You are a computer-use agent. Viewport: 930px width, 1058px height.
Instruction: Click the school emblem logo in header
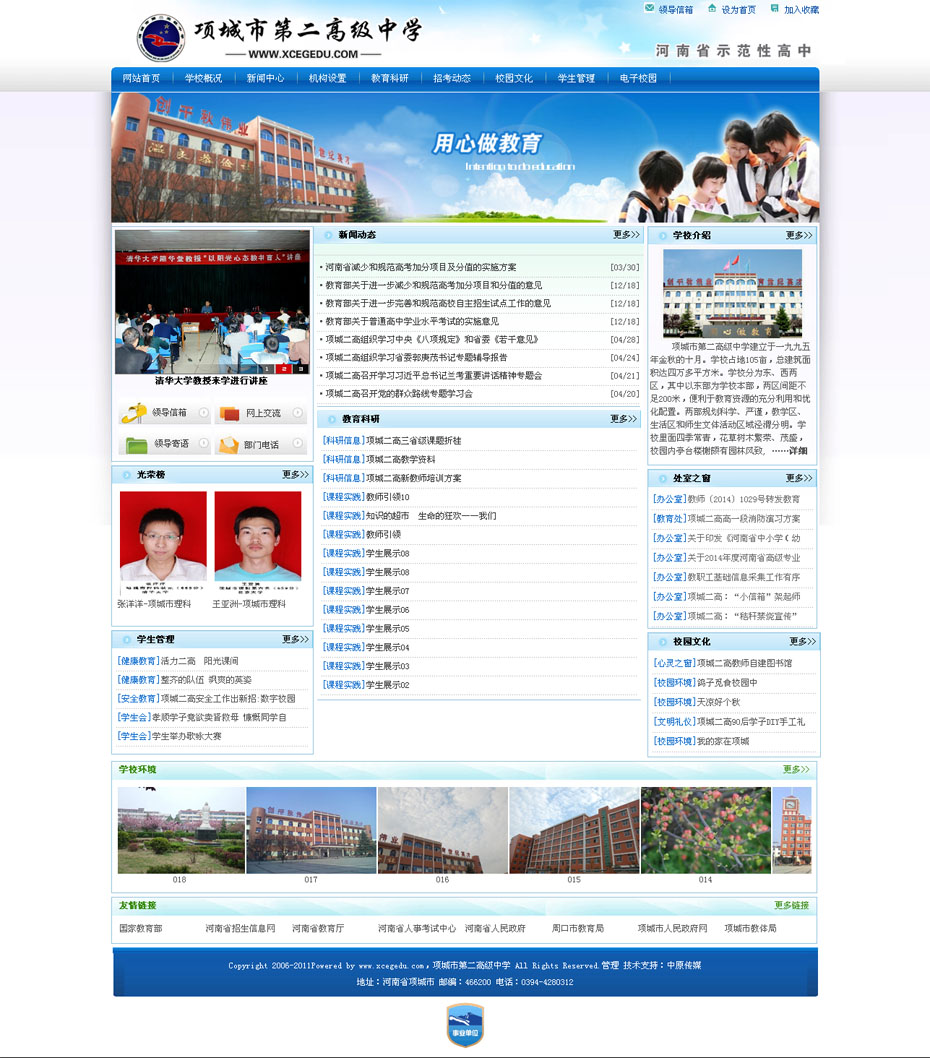[x=160, y=38]
